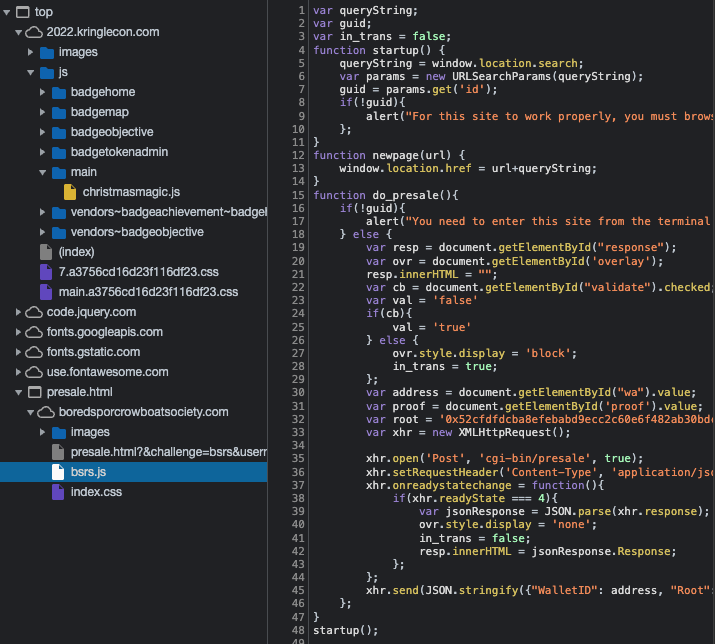Image resolution: width=715 pixels, height=644 pixels.
Task: Click the purple index.css file icon
Action: point(58,492)
